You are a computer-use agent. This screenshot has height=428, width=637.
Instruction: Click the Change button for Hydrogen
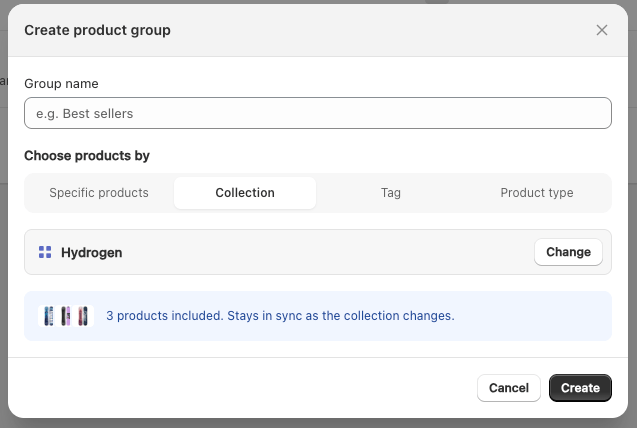coord(568,252)
